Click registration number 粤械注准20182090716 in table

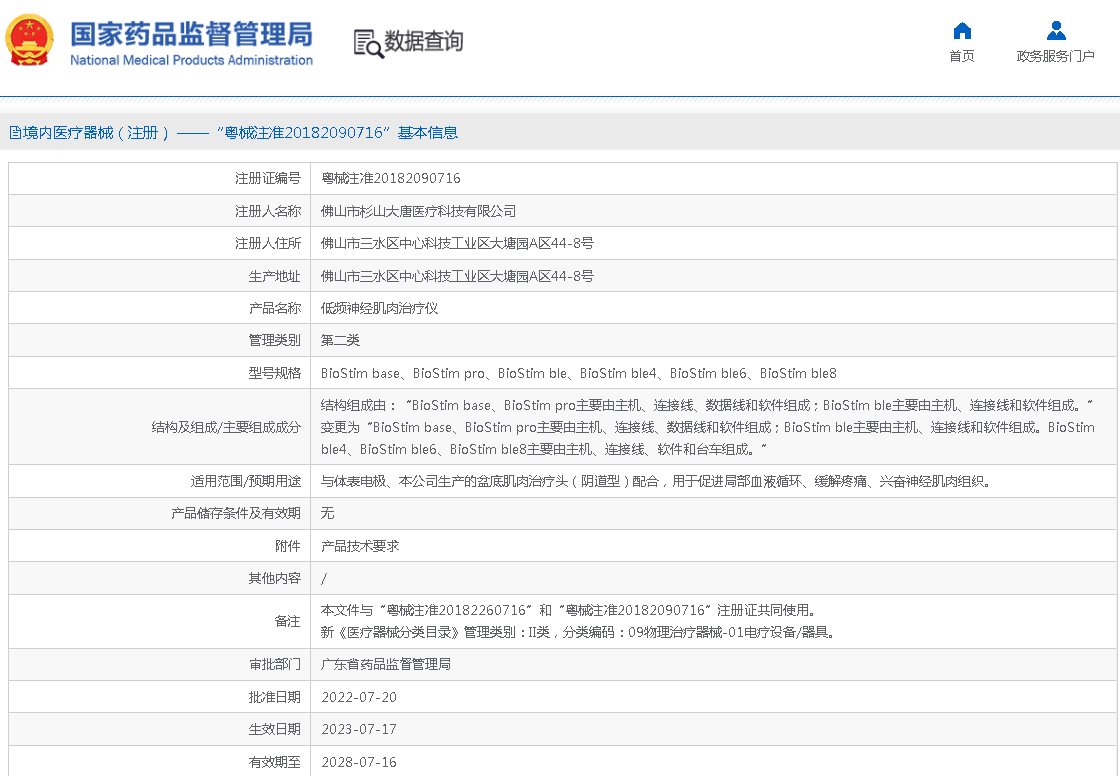click(390, 179)
